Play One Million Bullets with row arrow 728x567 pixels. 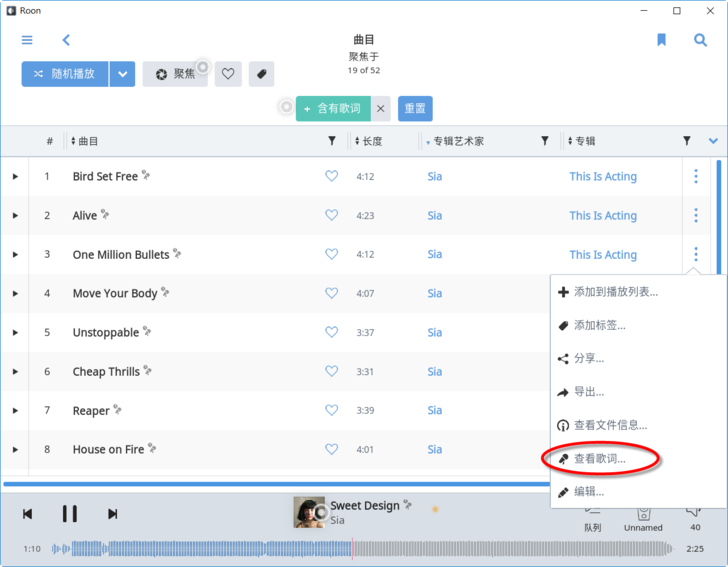[x=15, y=254]
